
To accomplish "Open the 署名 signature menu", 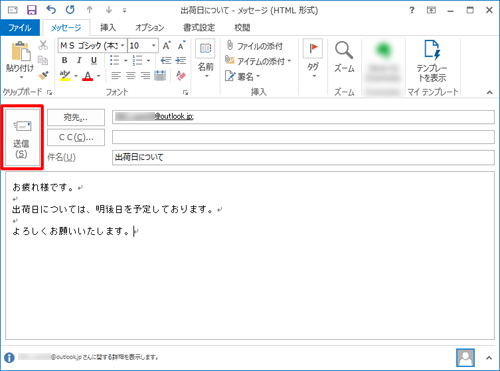I will [x=242, y=76].
